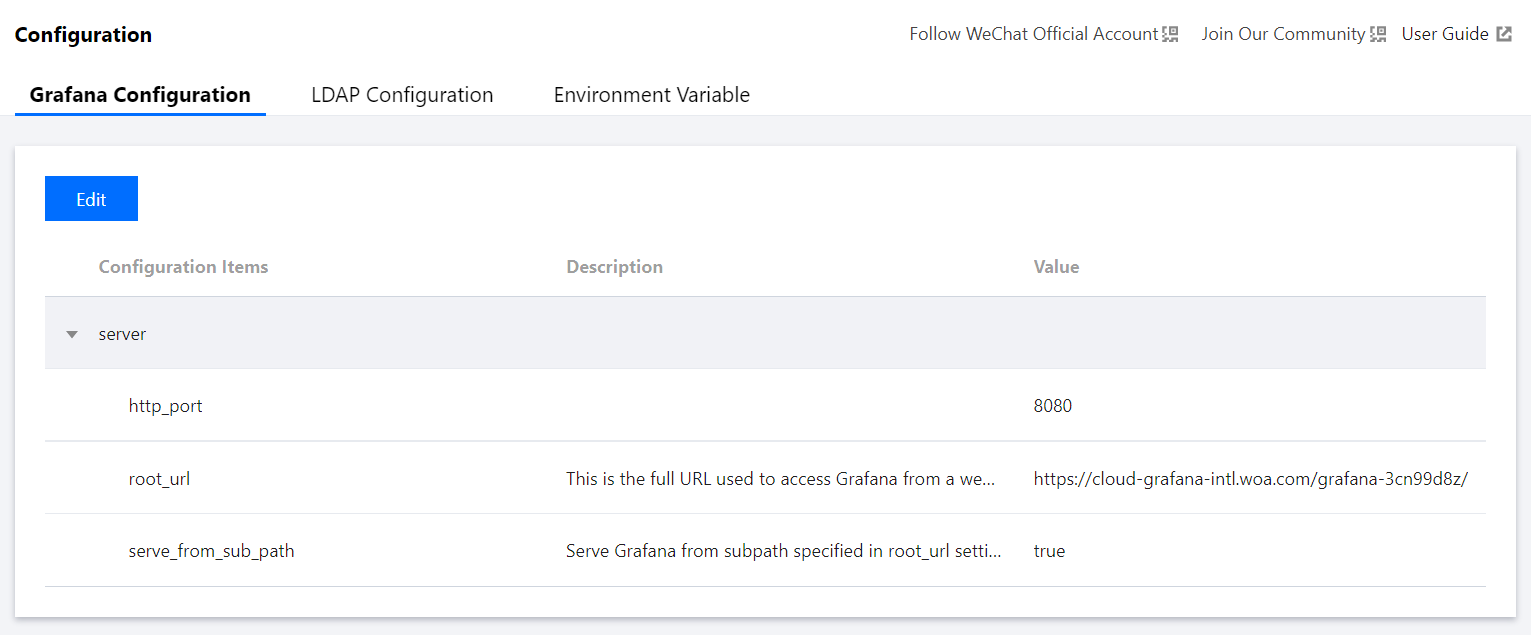
Task: Switch to LDAP Configuration tab
Action: click(x=402, y=95)
